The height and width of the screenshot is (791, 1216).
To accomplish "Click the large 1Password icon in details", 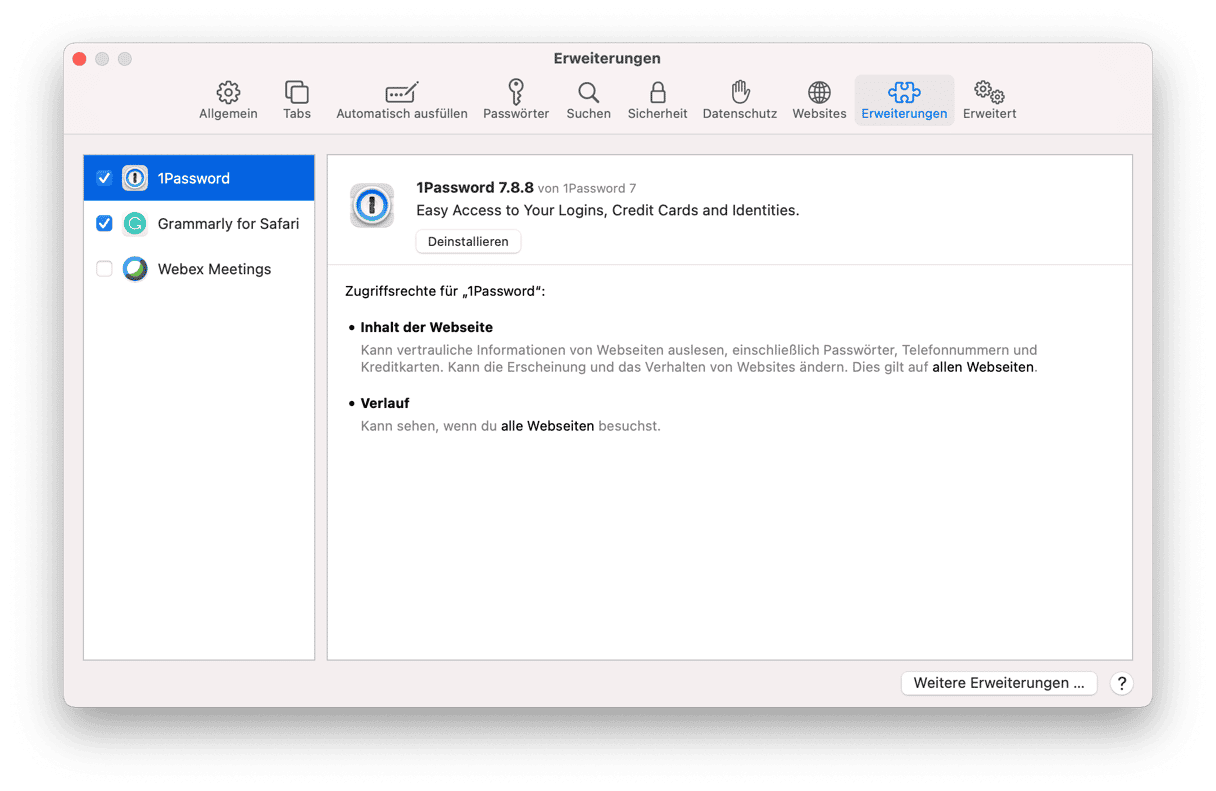I will (372, 205).
